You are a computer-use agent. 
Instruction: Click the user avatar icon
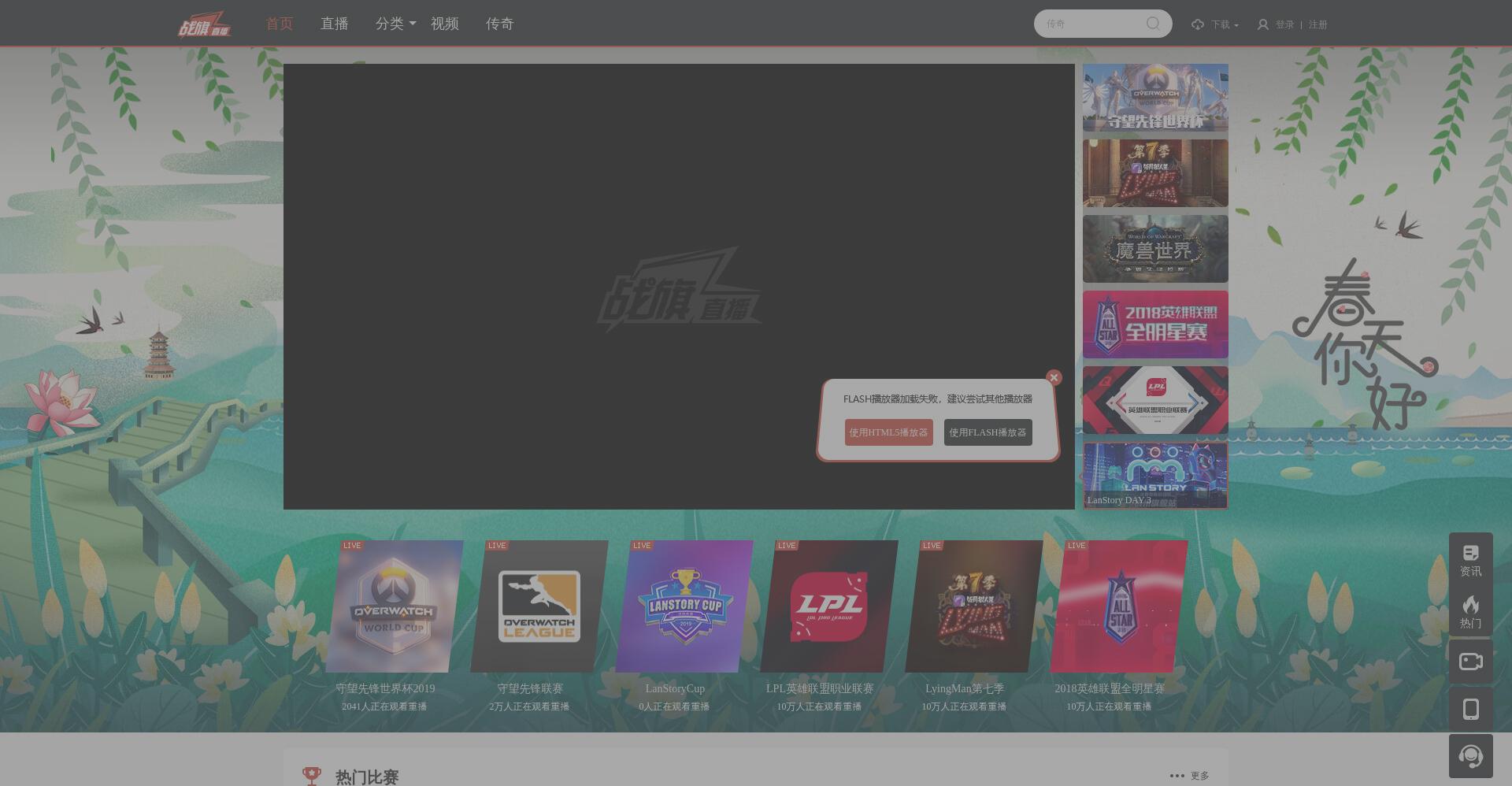(x=1262, y=24)
